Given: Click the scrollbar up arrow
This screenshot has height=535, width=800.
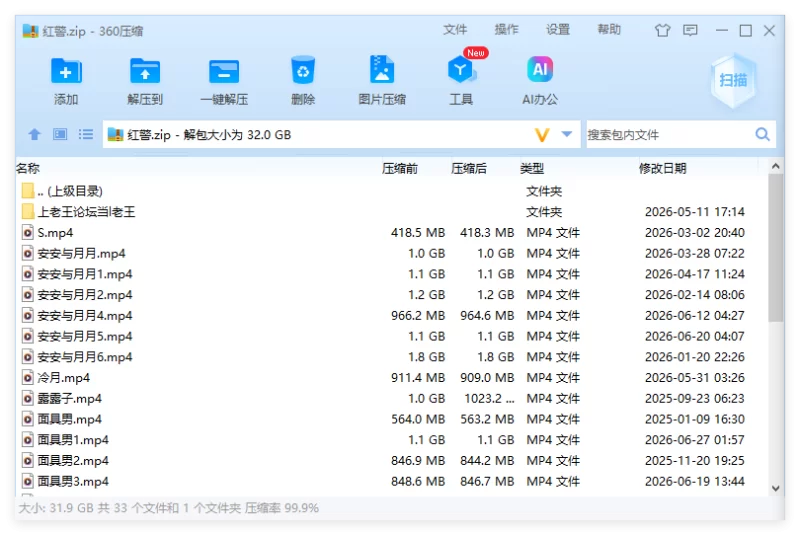Looking at the screenshot, I should [776, 166].
